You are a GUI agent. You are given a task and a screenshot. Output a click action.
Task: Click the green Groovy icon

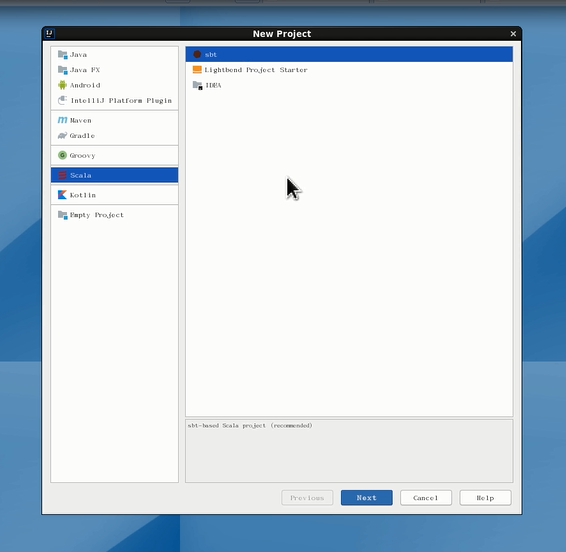(62, 155)
